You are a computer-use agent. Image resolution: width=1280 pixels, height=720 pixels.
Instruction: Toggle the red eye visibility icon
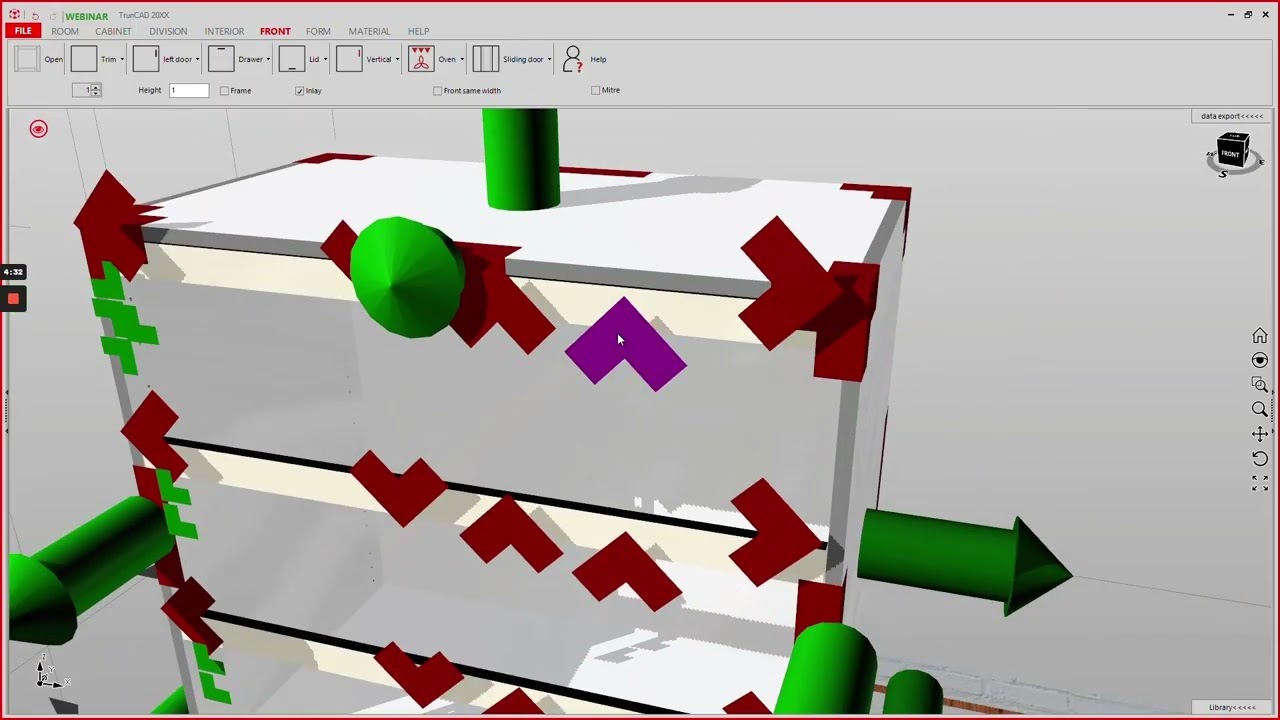pos(38,129)
